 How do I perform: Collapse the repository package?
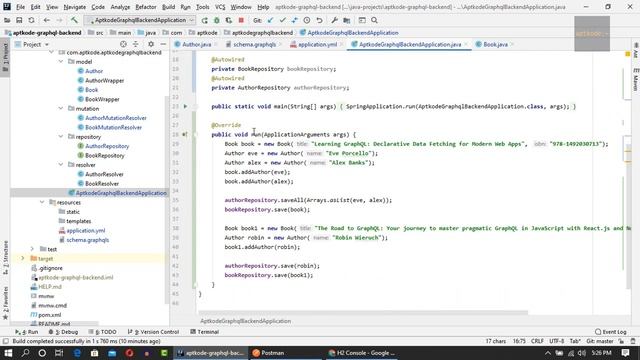click(61, 137)
